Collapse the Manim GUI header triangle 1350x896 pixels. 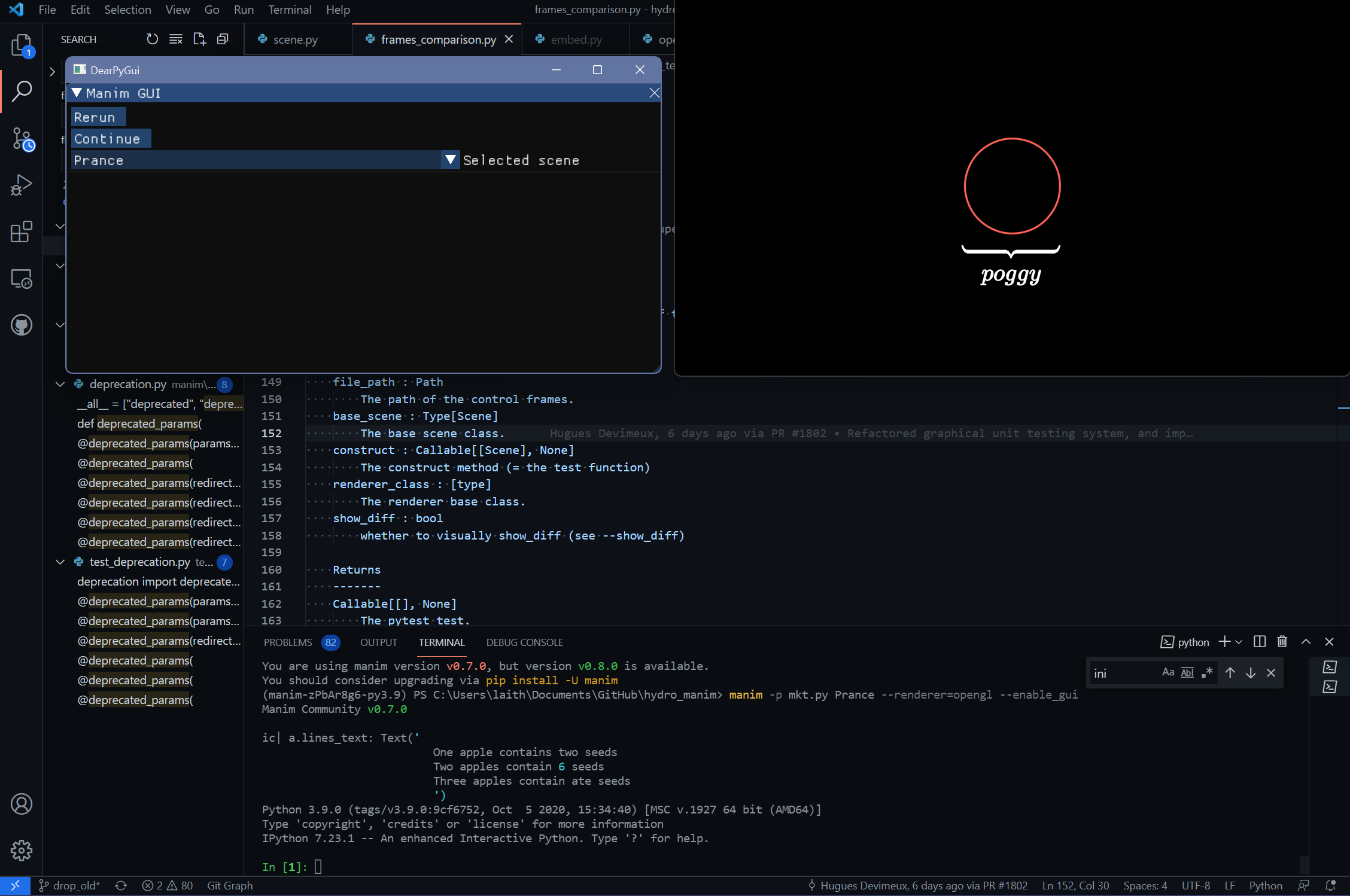(77, 93)
